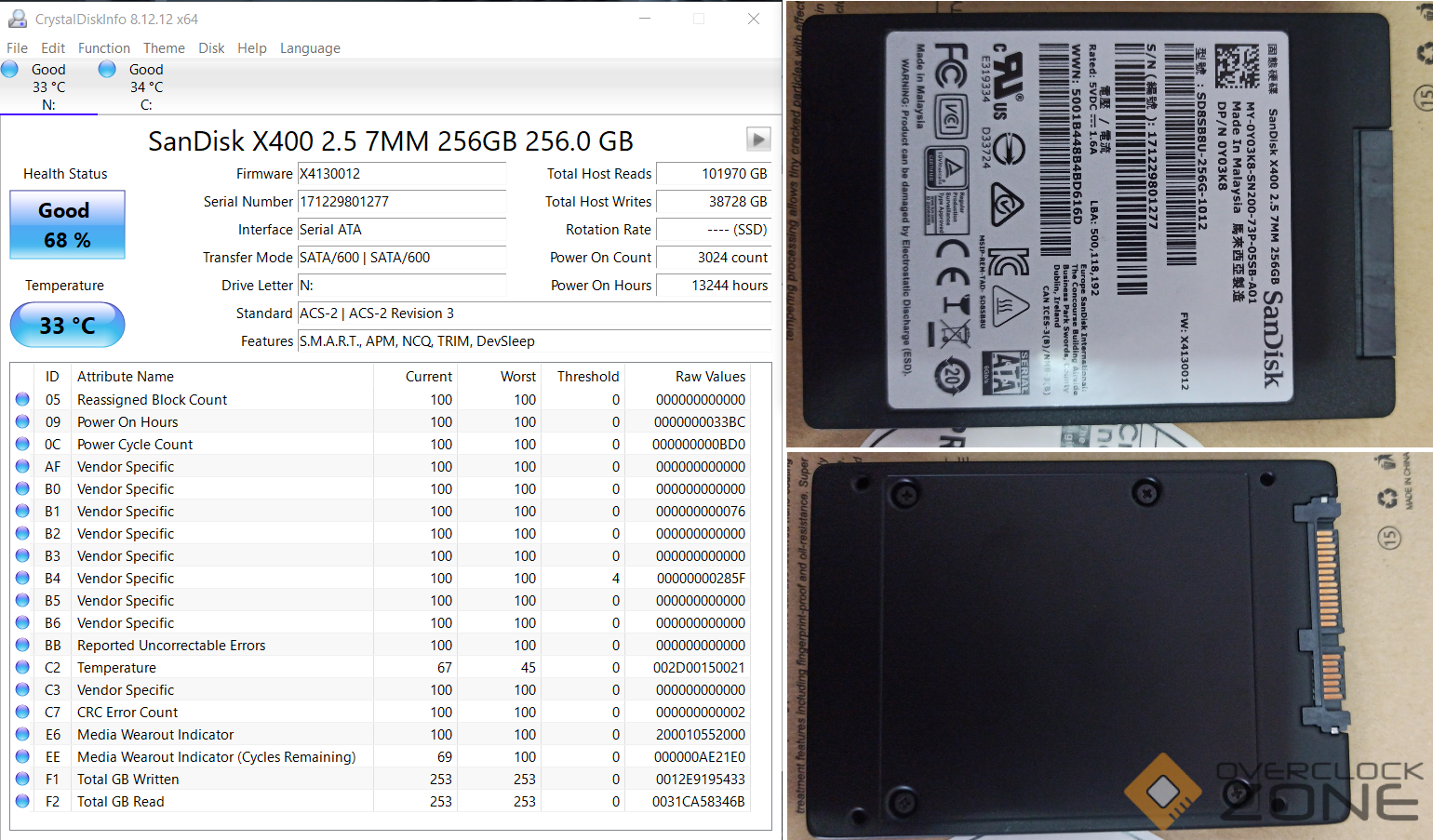This screenshot has height=840, width=1433.
Task: Click the Transfer Mode field
Action: tap(402, 258)
